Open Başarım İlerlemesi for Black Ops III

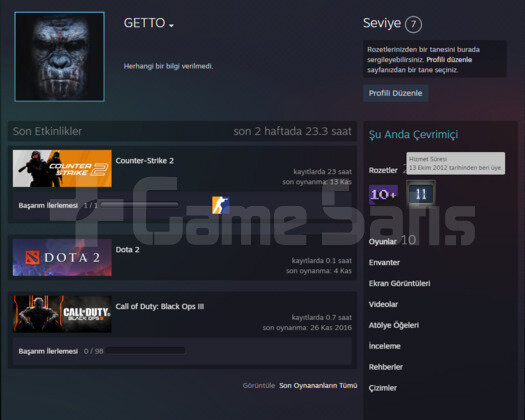pos(48,351)
